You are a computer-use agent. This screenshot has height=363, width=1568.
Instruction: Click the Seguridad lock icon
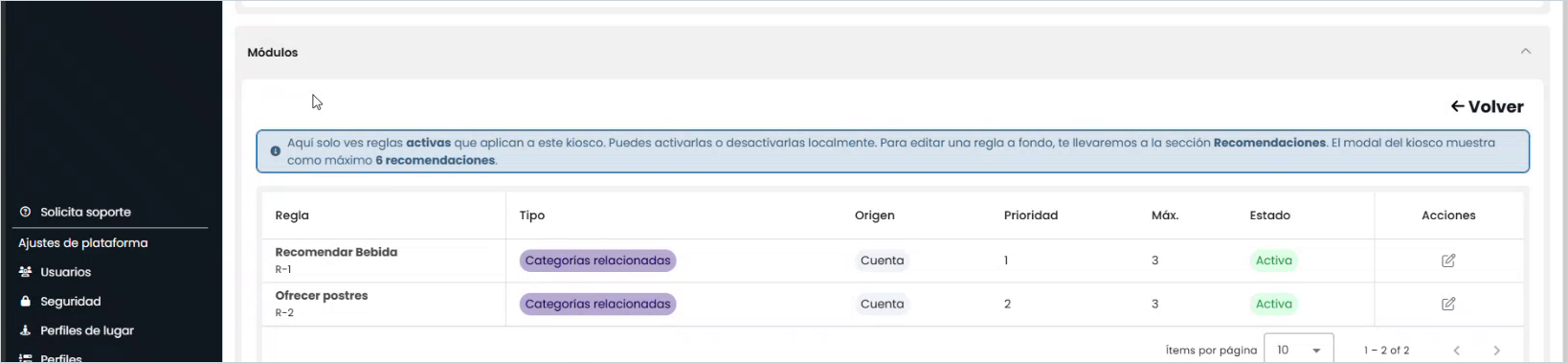click(x=26, y=301)
